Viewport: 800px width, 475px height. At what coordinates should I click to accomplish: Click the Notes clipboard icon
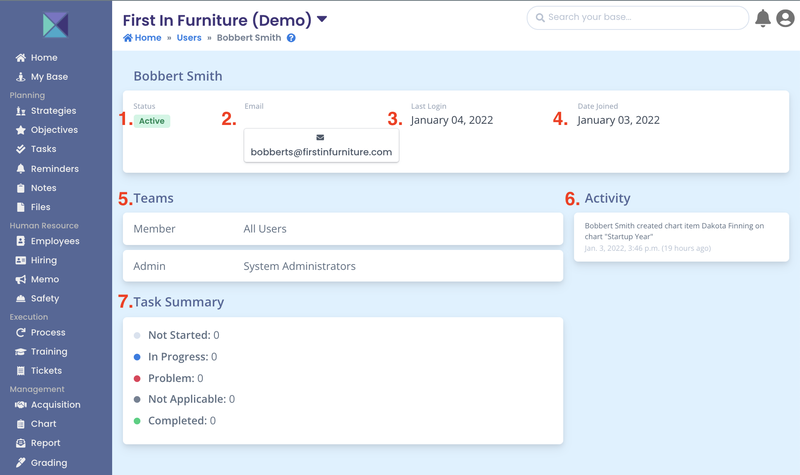20,188
